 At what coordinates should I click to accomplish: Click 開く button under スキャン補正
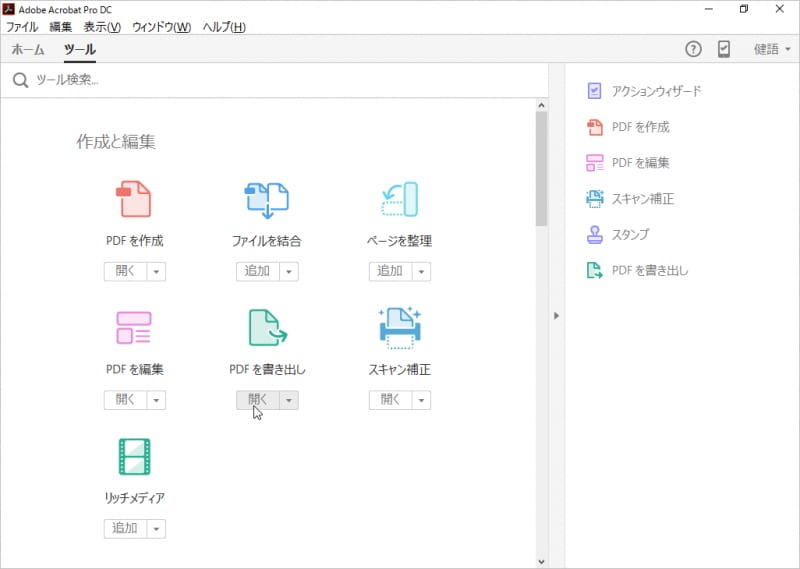click(390, 400)
